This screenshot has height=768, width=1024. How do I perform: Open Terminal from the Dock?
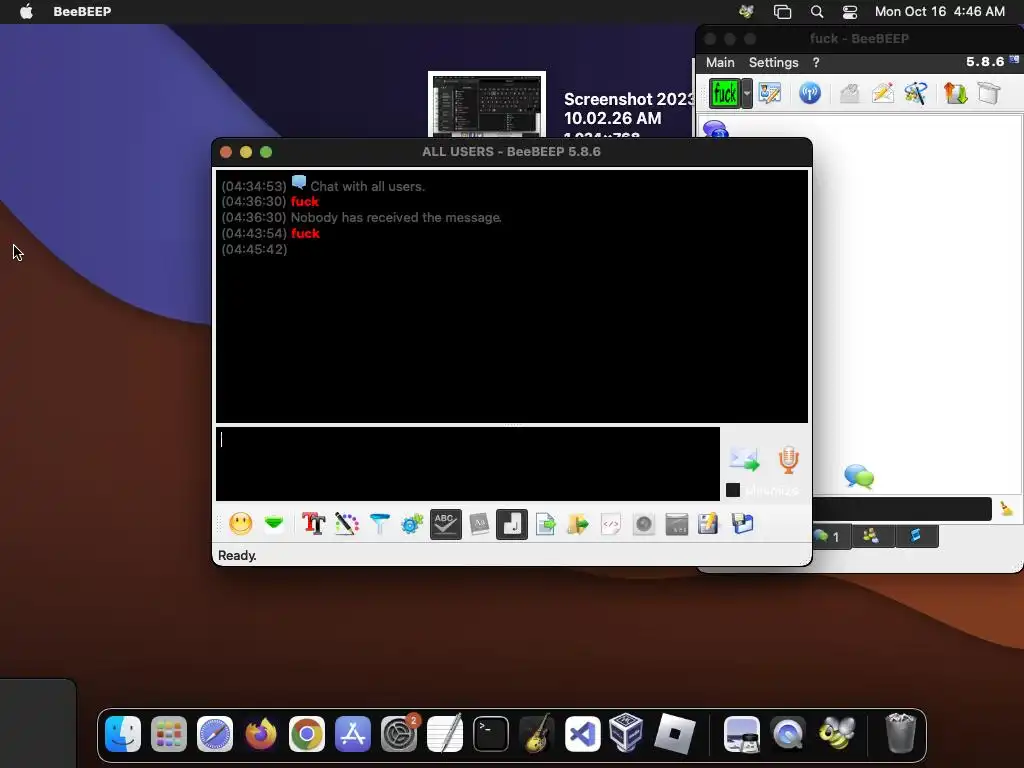[x=490, y=734]
